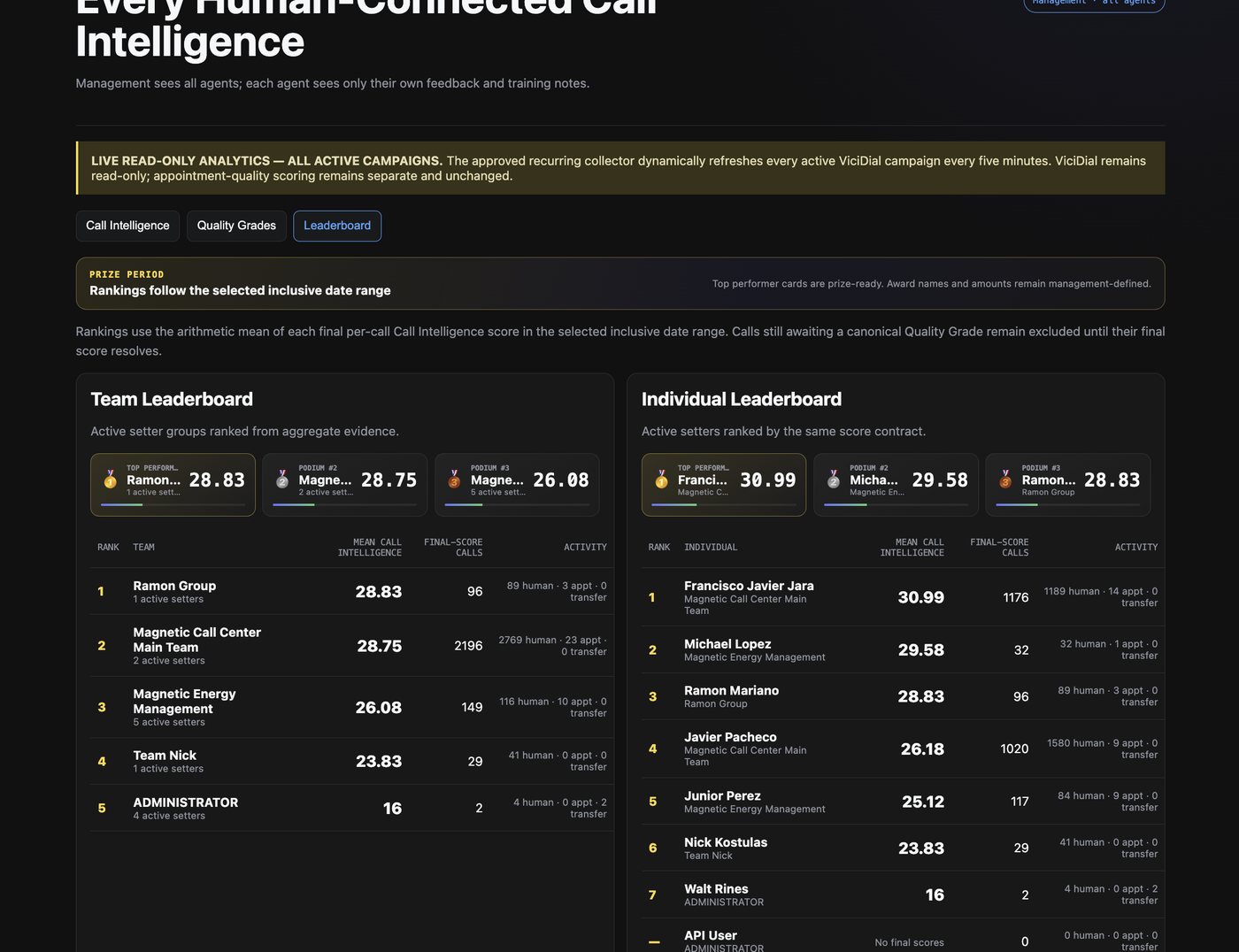Select Javier Pacheco in the individual table
This screenshot has height=952, width=1239.
(x=730, y=737)
